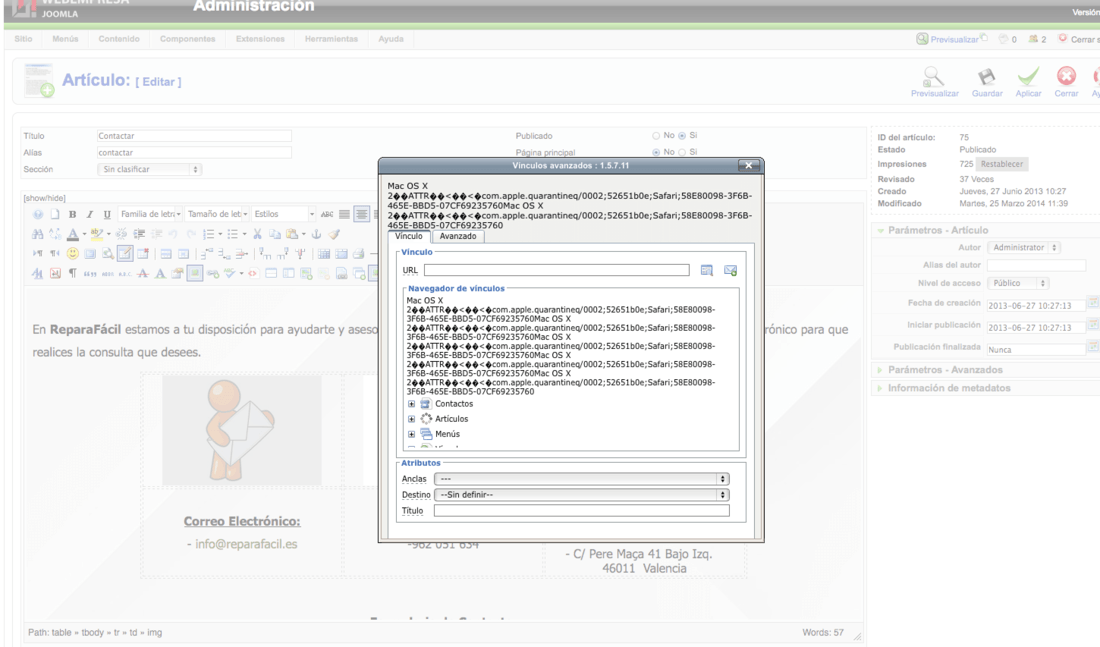Open the Herramientas menu
Image resolution: width=1100 pixels, height=647 pixels.
[x=331, y=39]
